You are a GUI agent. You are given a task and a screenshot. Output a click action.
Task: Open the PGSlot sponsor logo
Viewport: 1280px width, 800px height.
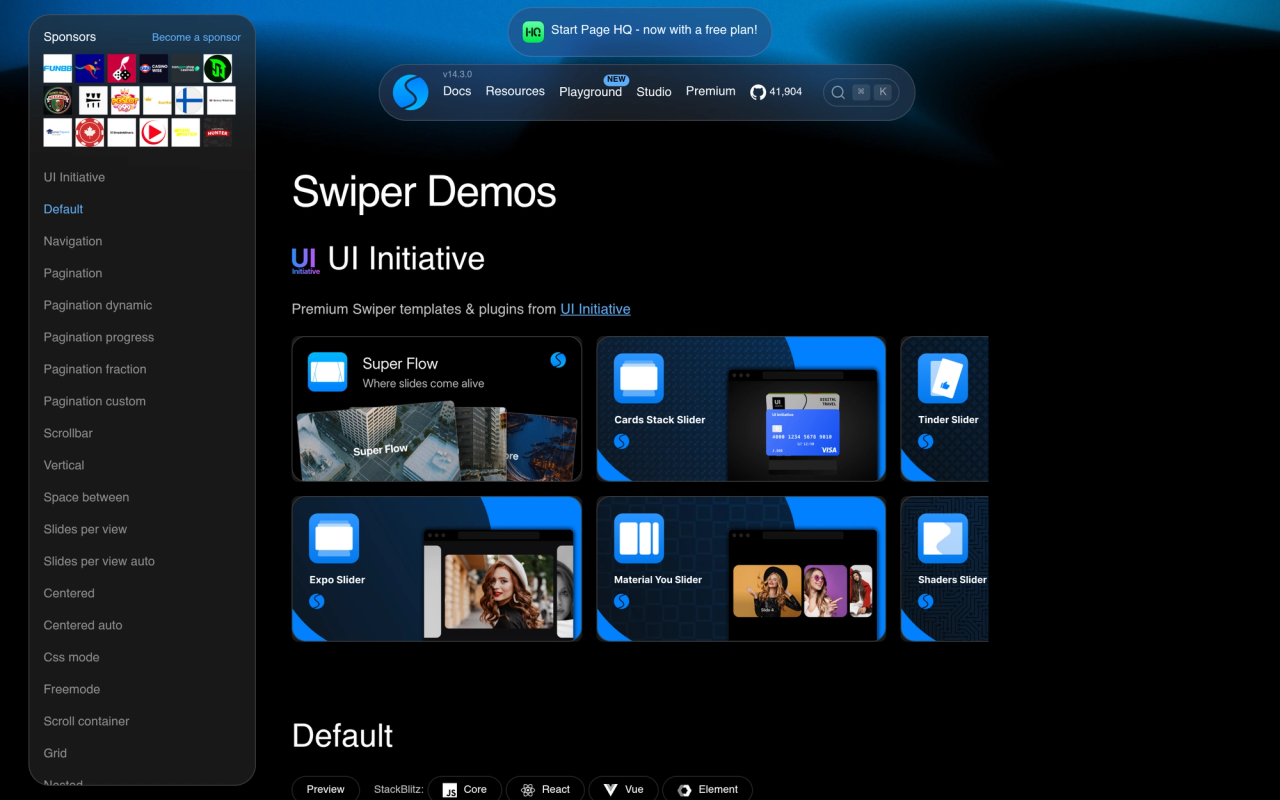(125, 100)
